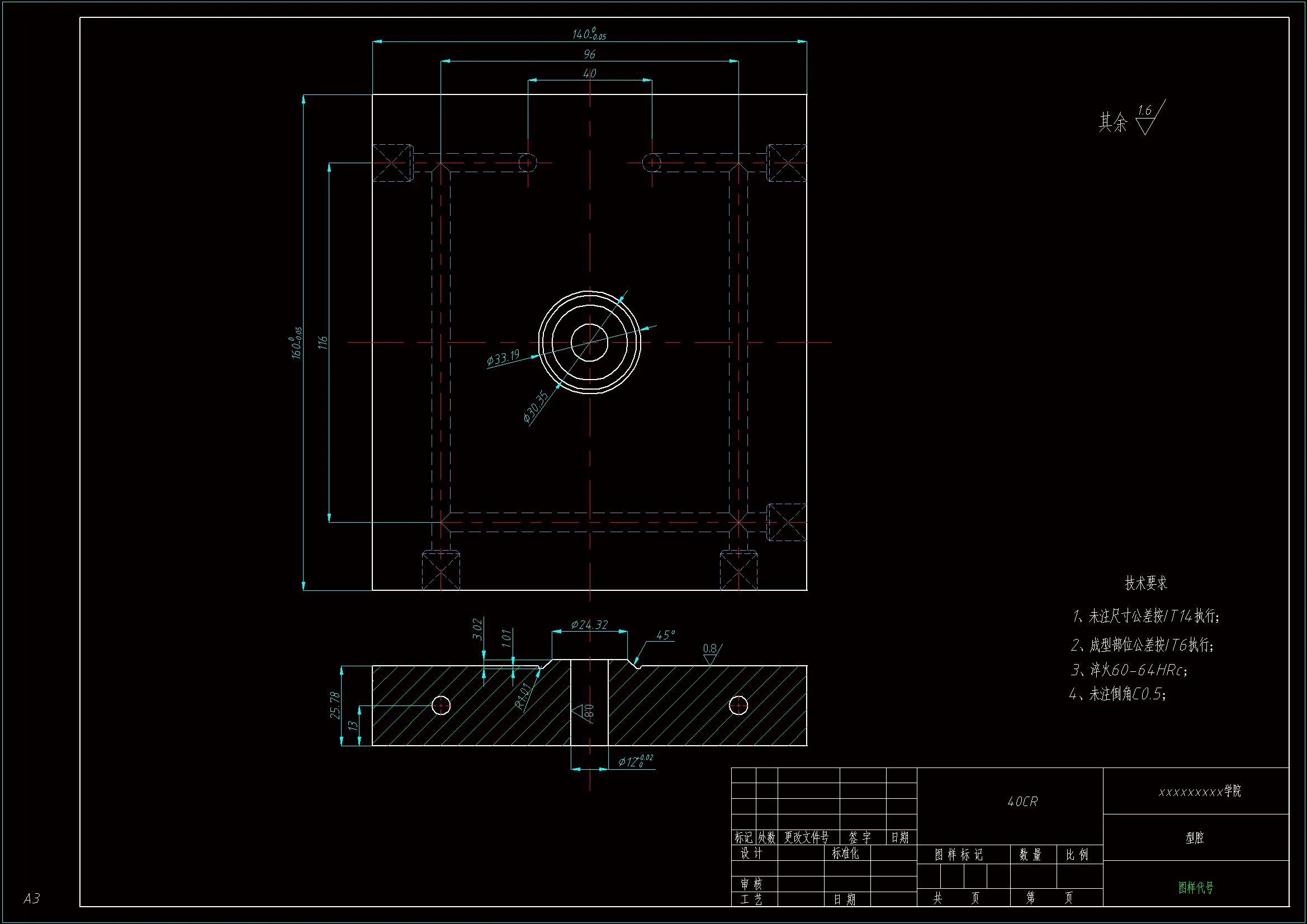Select the vertical 116 dimension text
This screenshot has height=924, width=1307.
[323, 343]
